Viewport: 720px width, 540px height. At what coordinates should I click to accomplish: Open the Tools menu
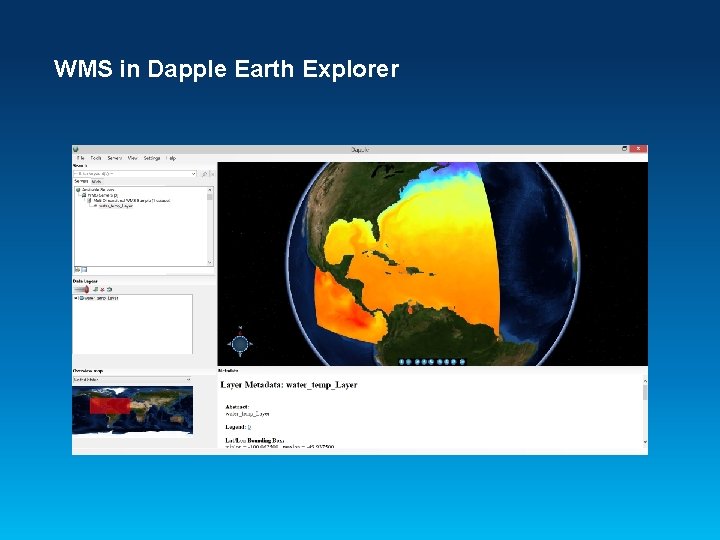click(96, 158)
